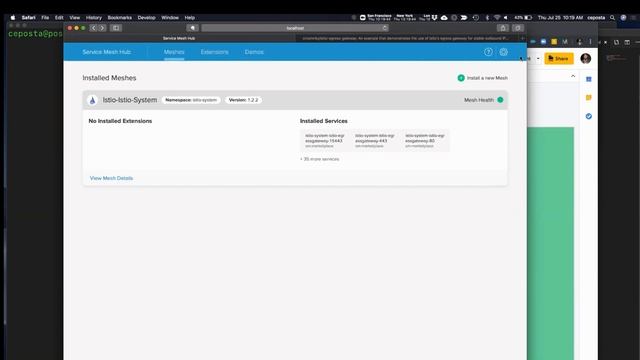Open the settings gear in Service Mesh Hub
Viewport: 640px width, 360px height.
click(504, 52)
